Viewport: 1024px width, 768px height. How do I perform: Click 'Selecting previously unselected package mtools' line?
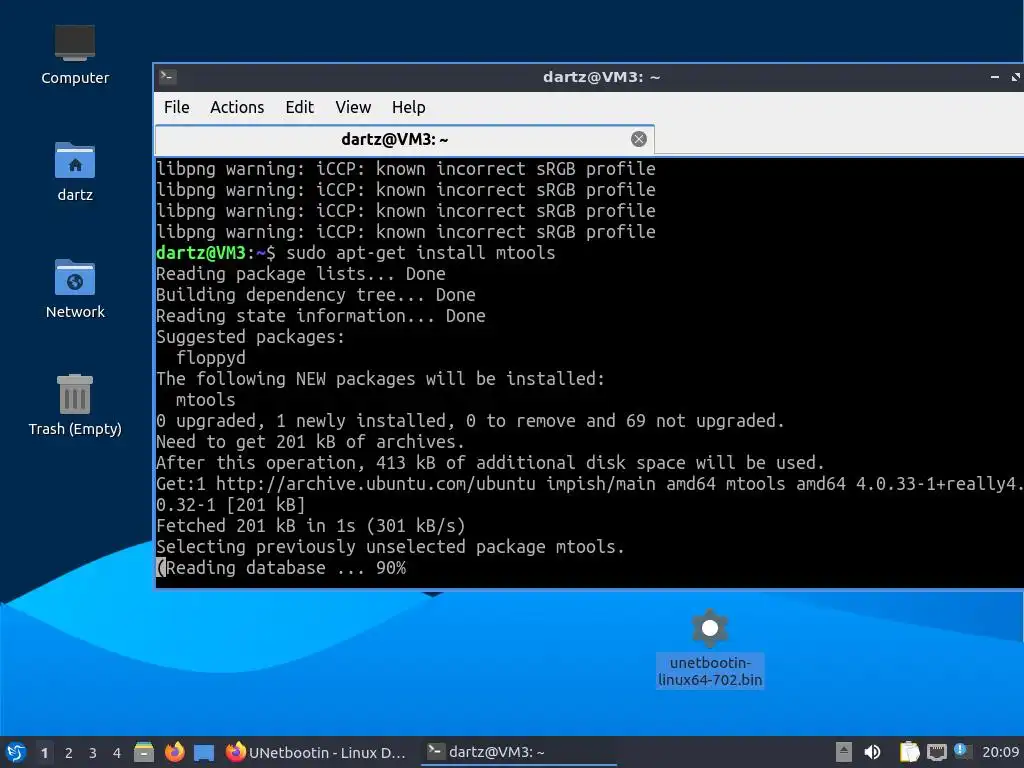391,547
